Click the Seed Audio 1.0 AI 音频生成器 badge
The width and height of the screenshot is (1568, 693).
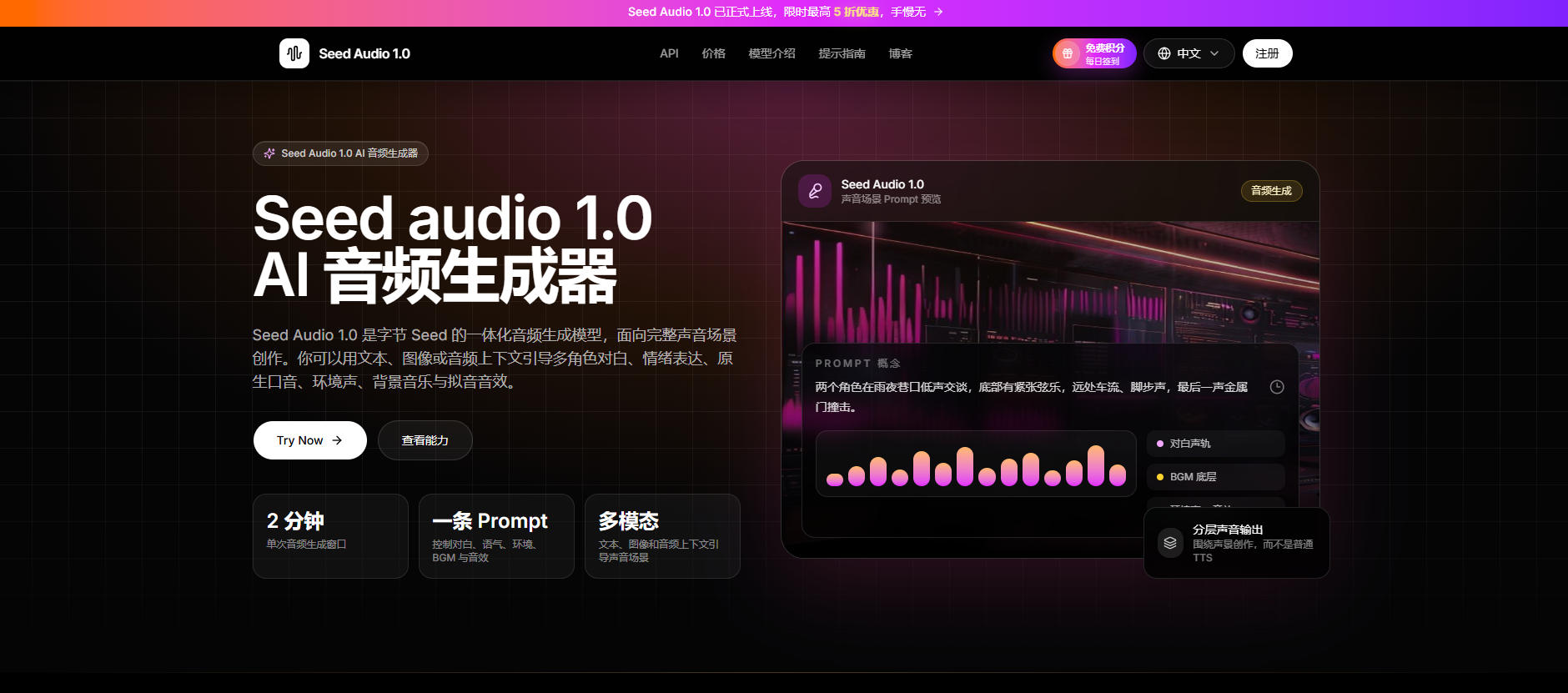point(340,153)
